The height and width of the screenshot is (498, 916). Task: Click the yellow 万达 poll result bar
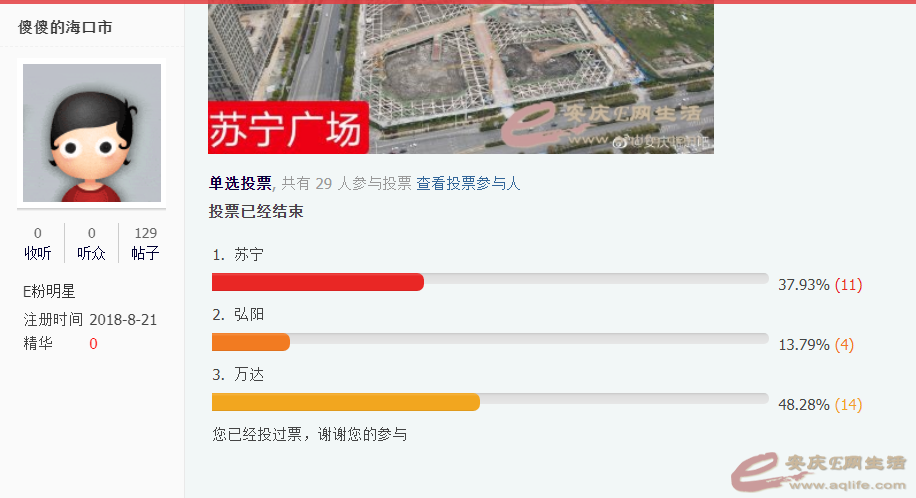346,403
